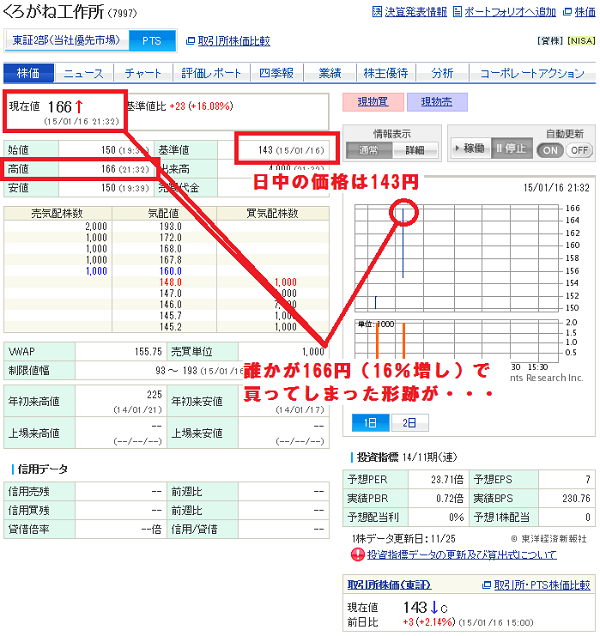Viewport: 600px width, 636px height.
Task: Switch to 株価 tab
Action: 28,73
